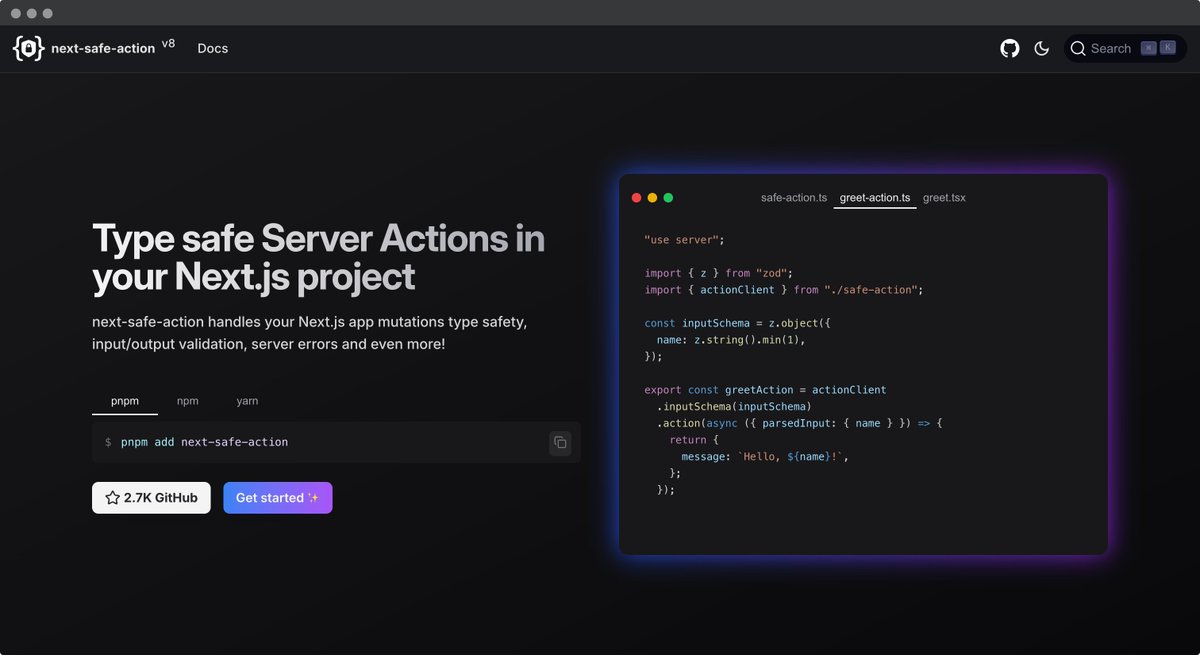Click the 2.7K GitHub stars button
Image resolution: width=1200 pixels, height=655 pixels.
(151, 497)
